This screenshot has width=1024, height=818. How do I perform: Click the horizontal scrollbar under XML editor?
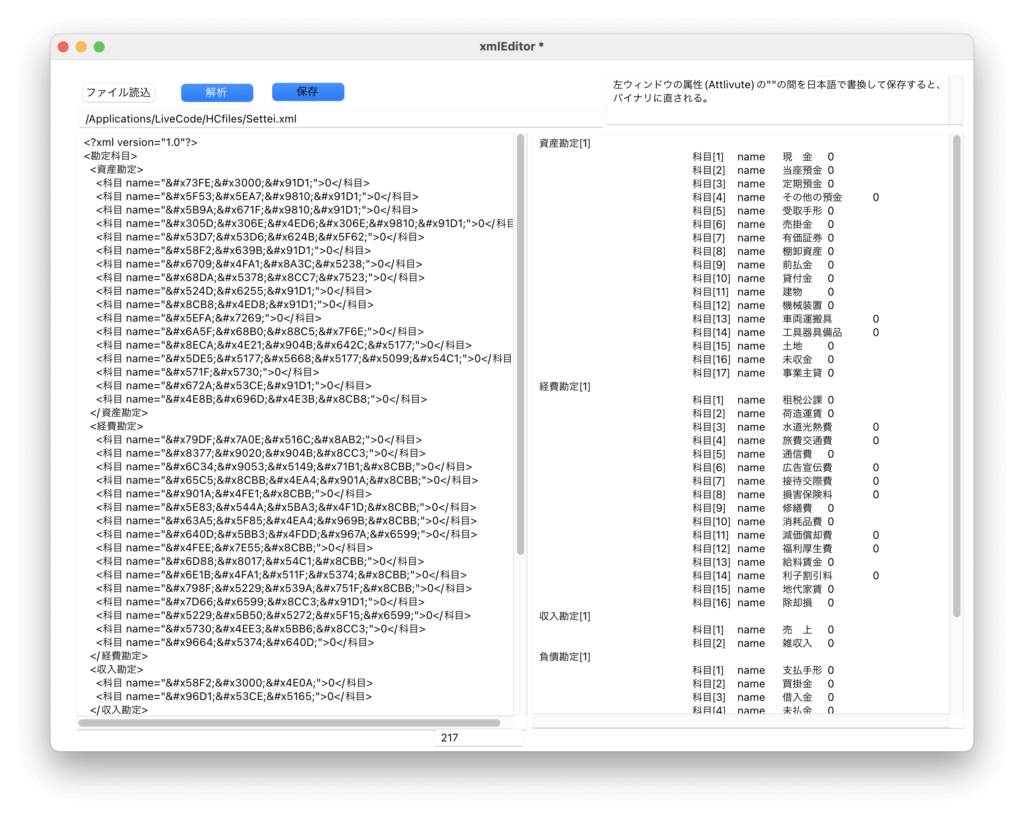pyautogui.click(x=290, y=722)
